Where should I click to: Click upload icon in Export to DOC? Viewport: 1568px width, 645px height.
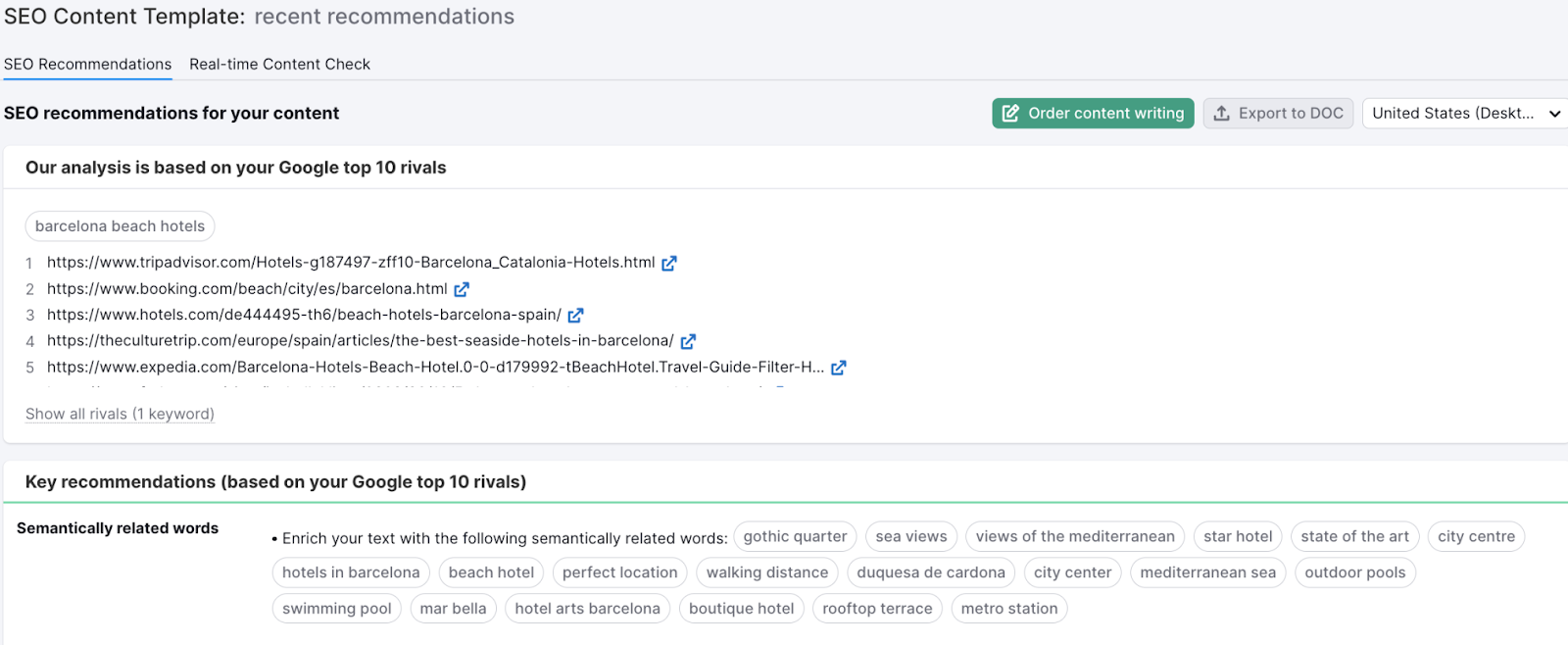click(1221, 114)
